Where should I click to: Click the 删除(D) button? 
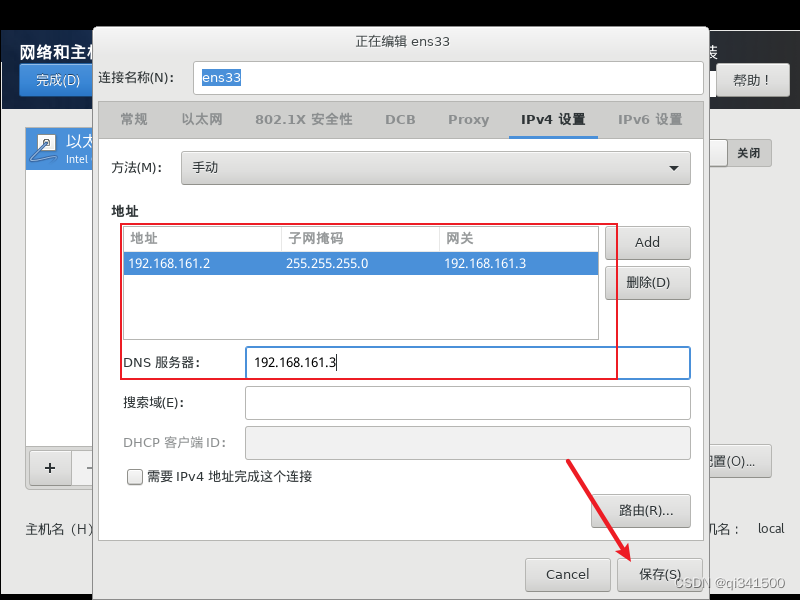(647, 283)
